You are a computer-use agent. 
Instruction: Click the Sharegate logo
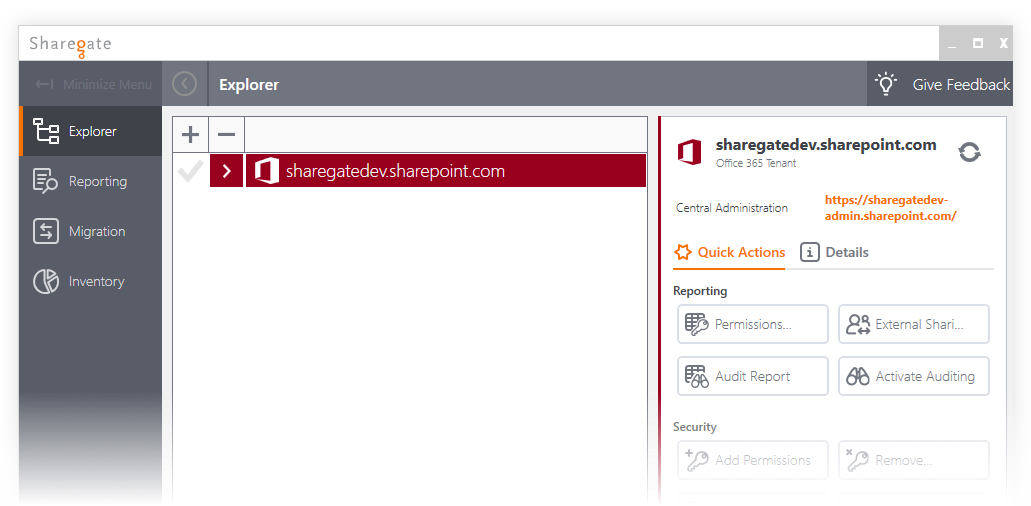tap(70, 45)
